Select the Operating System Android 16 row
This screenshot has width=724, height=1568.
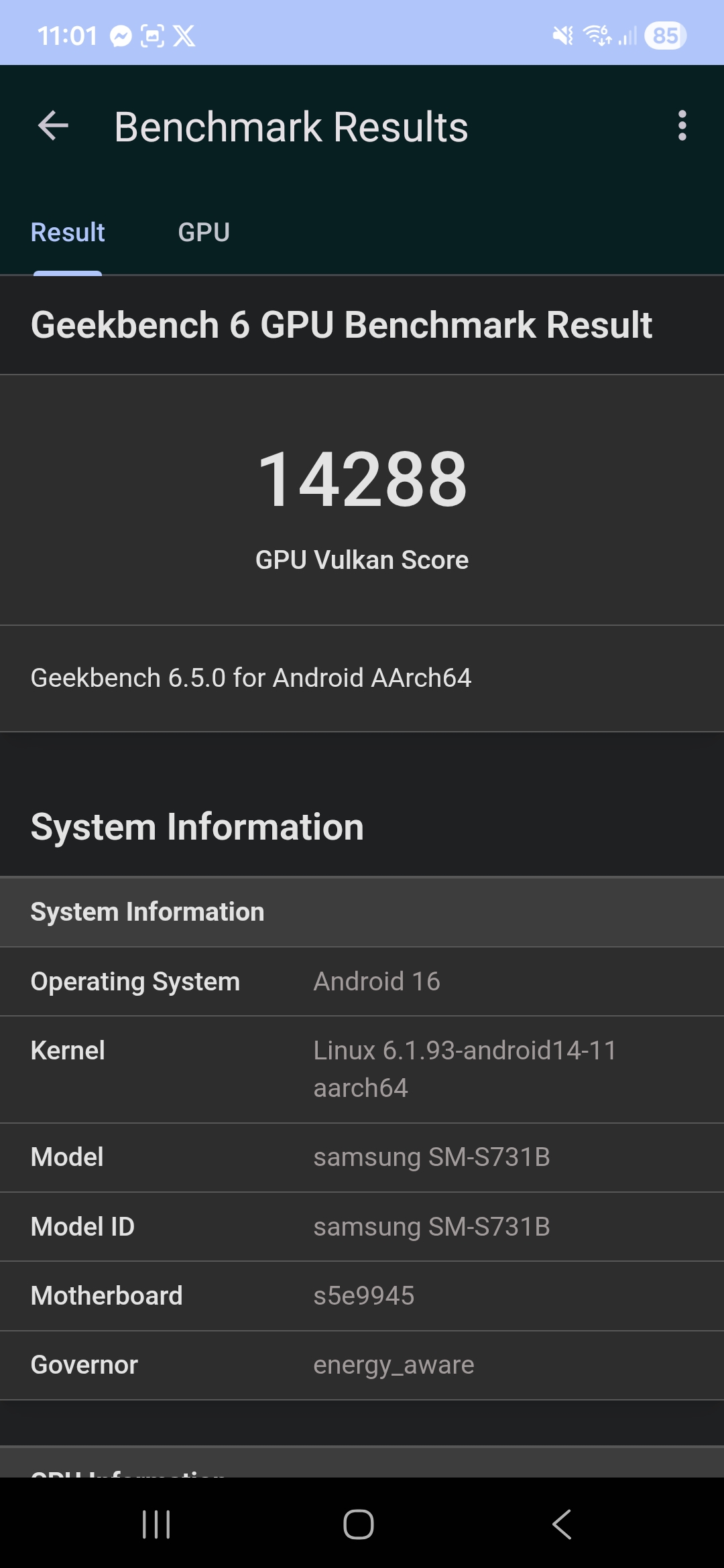click(362, 982)
